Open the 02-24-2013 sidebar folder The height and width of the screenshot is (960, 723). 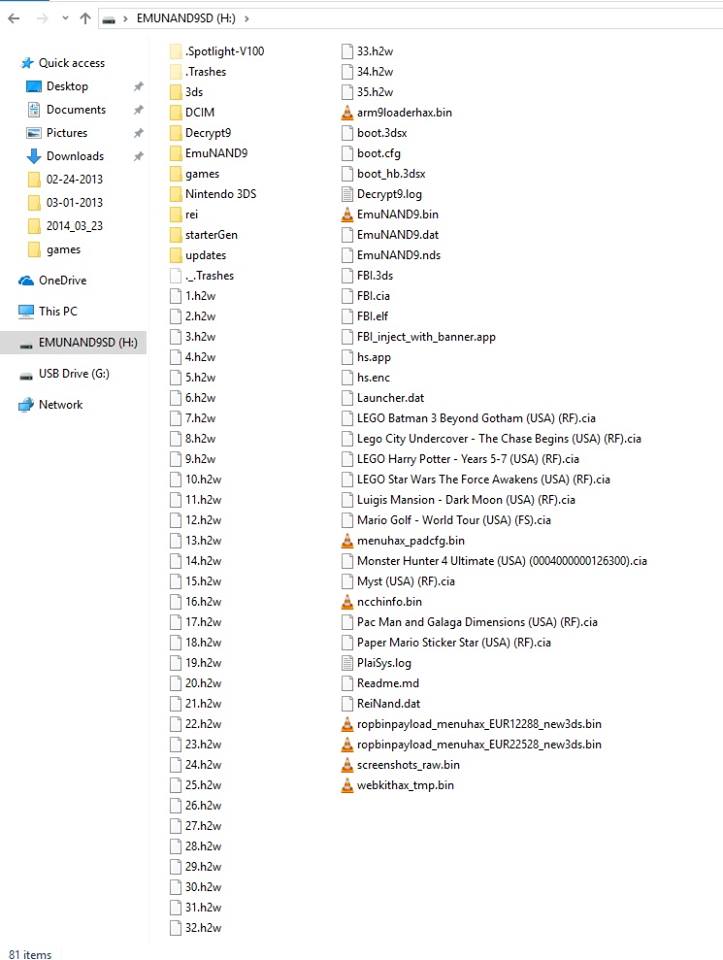[x=74, y=179]
